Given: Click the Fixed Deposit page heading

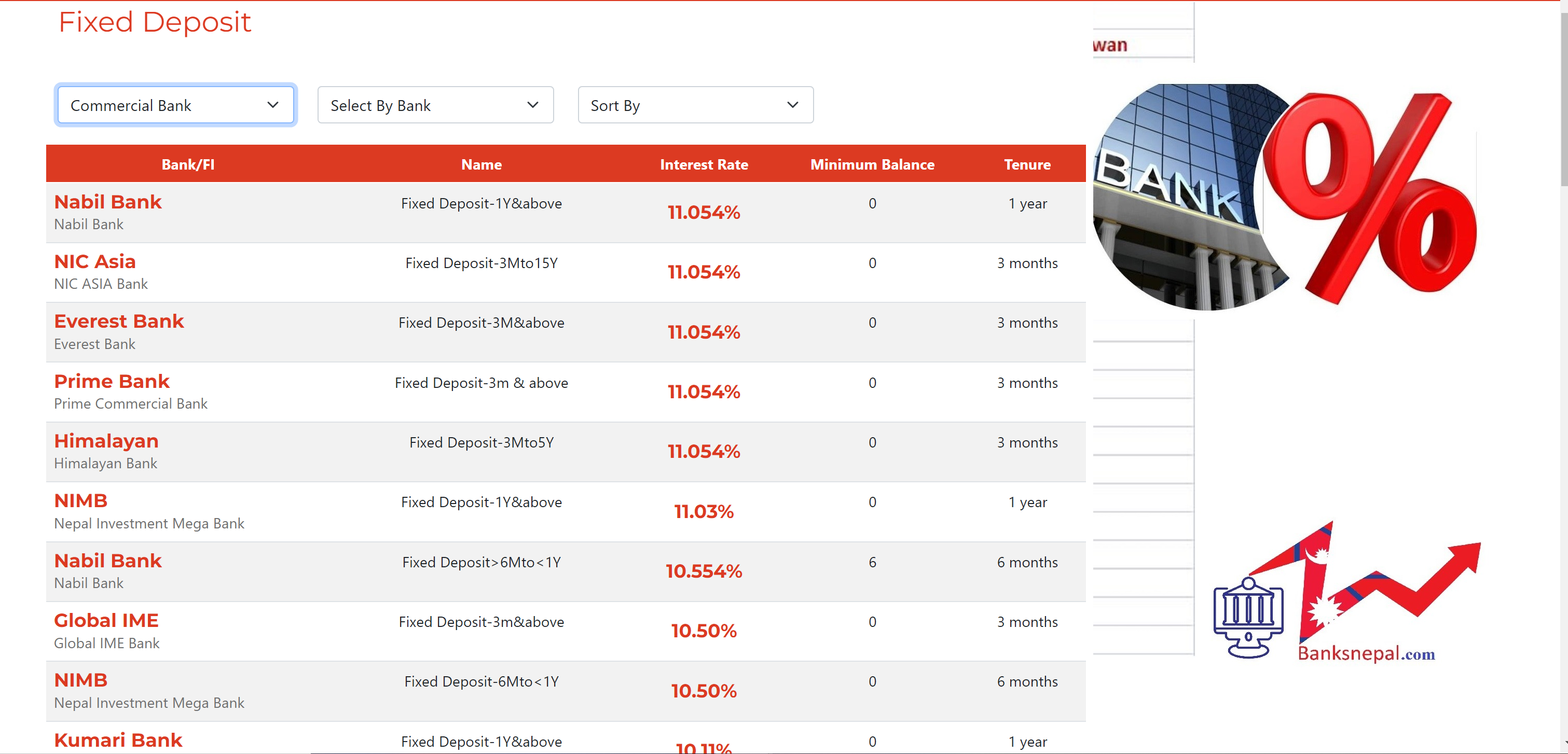Looking at the screenshot, I should (155, 22).
